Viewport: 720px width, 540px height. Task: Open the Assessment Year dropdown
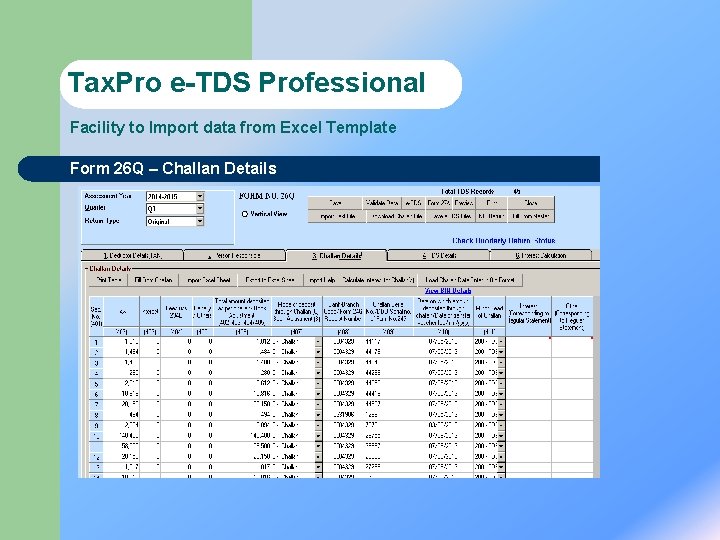click(x=200, y=197)
